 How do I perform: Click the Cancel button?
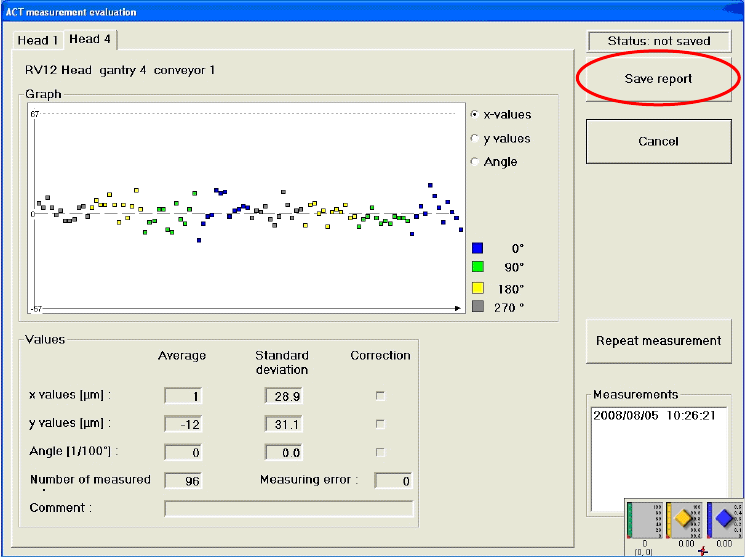coord(658,142)
